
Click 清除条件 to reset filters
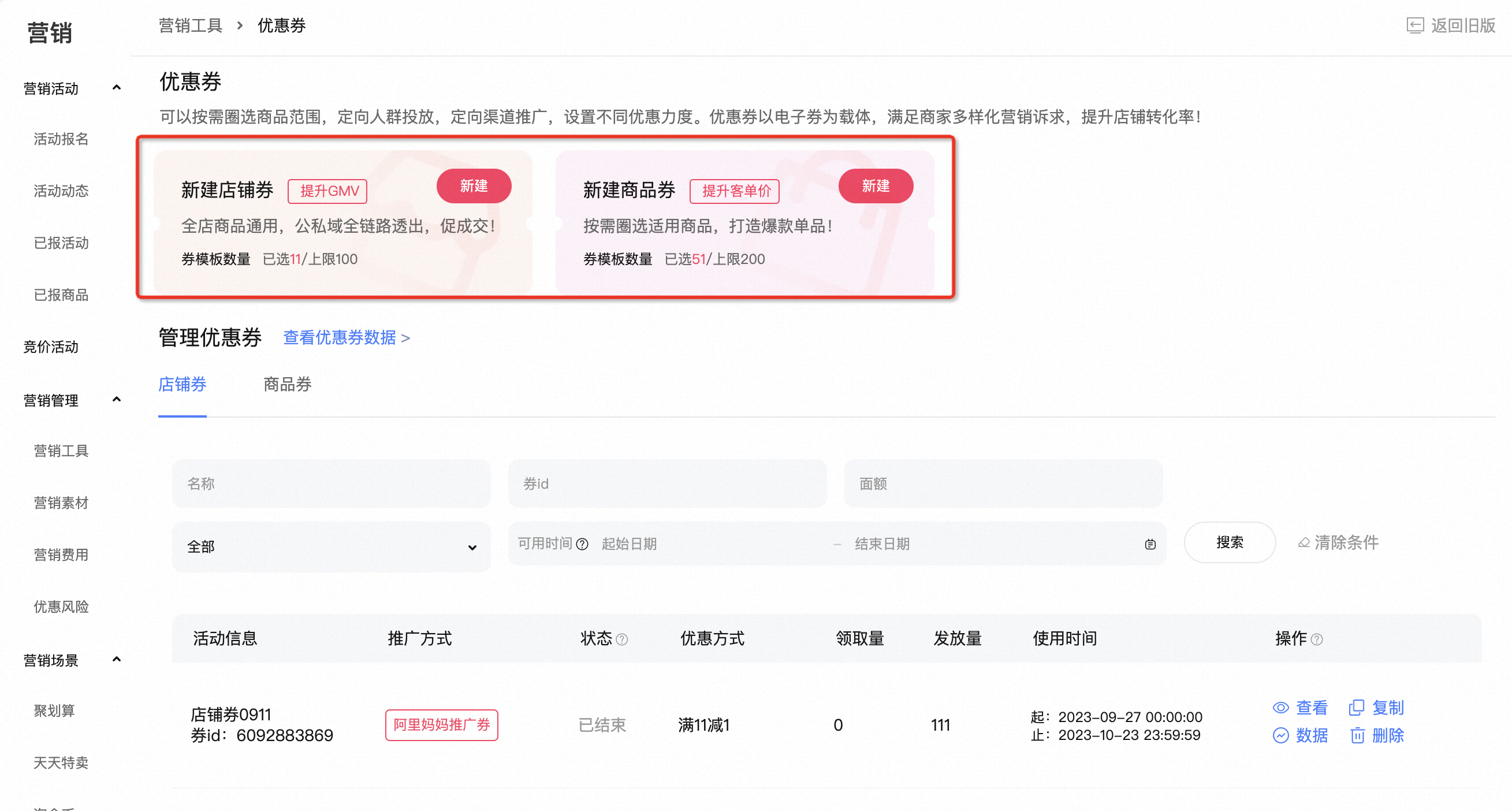(x=1346, y=542)
